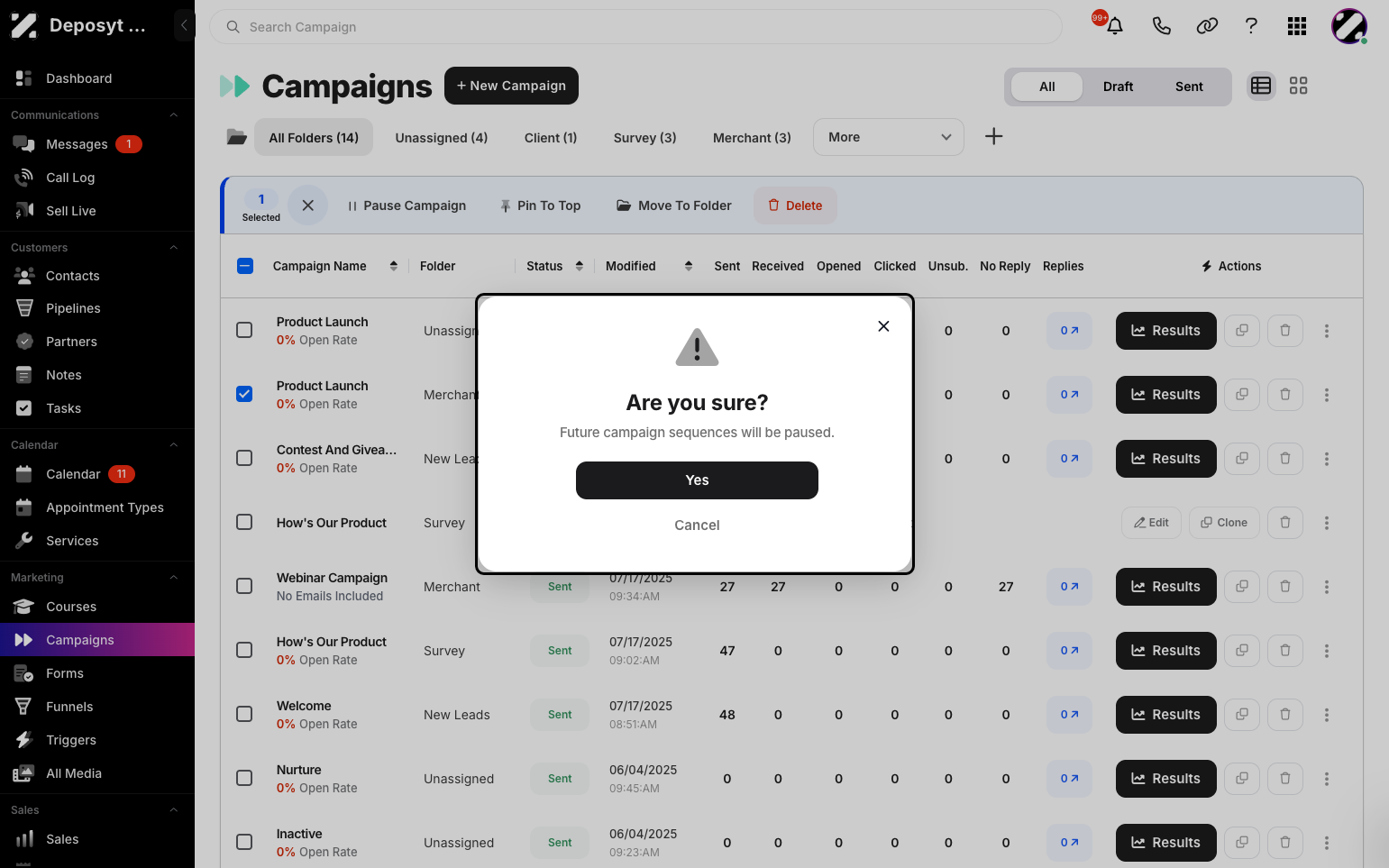
Task: Switch to the Draft filter tab
Action: (x=1118, y=87)
